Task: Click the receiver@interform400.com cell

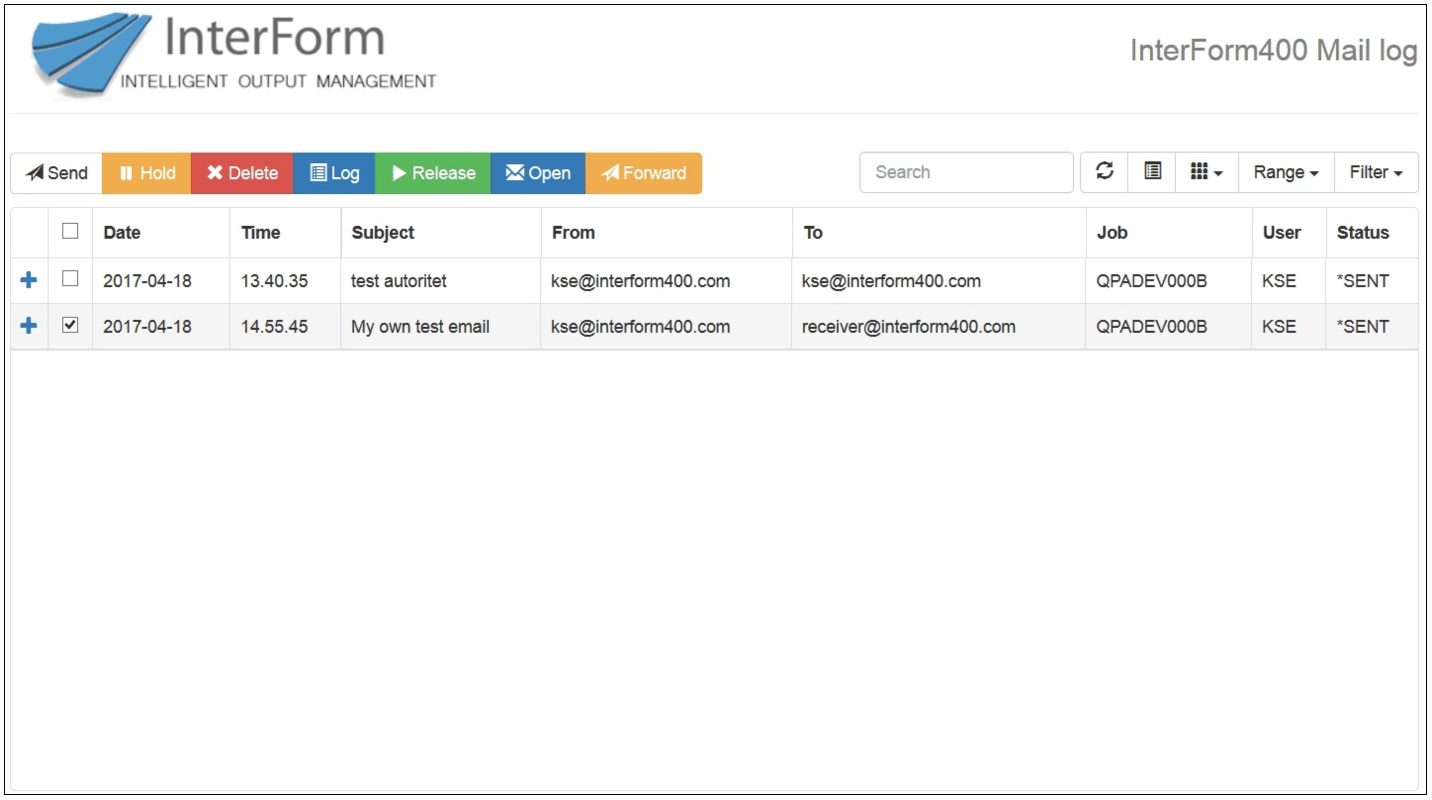Action: tap(939, 327)
